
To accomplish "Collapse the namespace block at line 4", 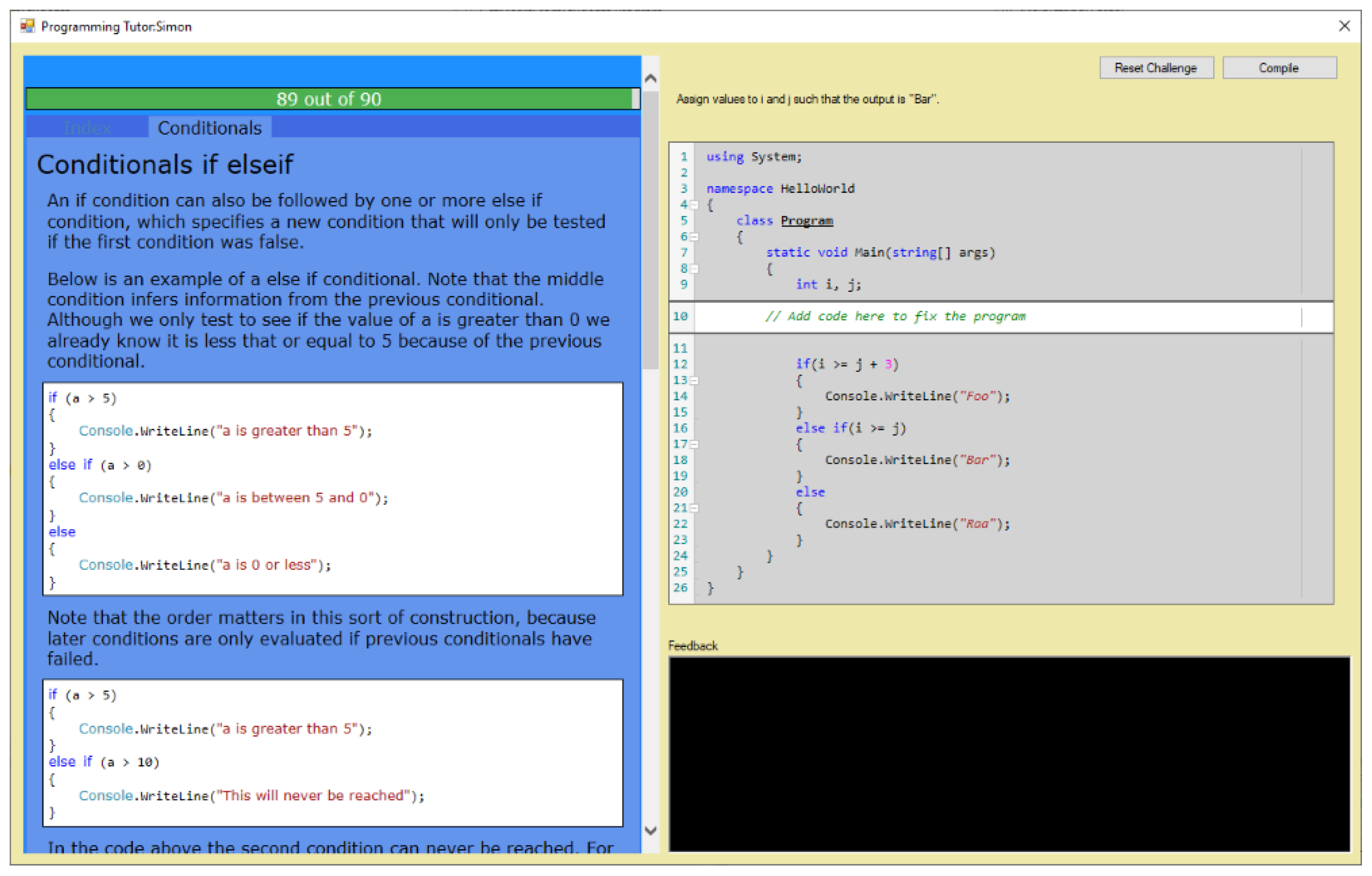I will click(694, 205).
